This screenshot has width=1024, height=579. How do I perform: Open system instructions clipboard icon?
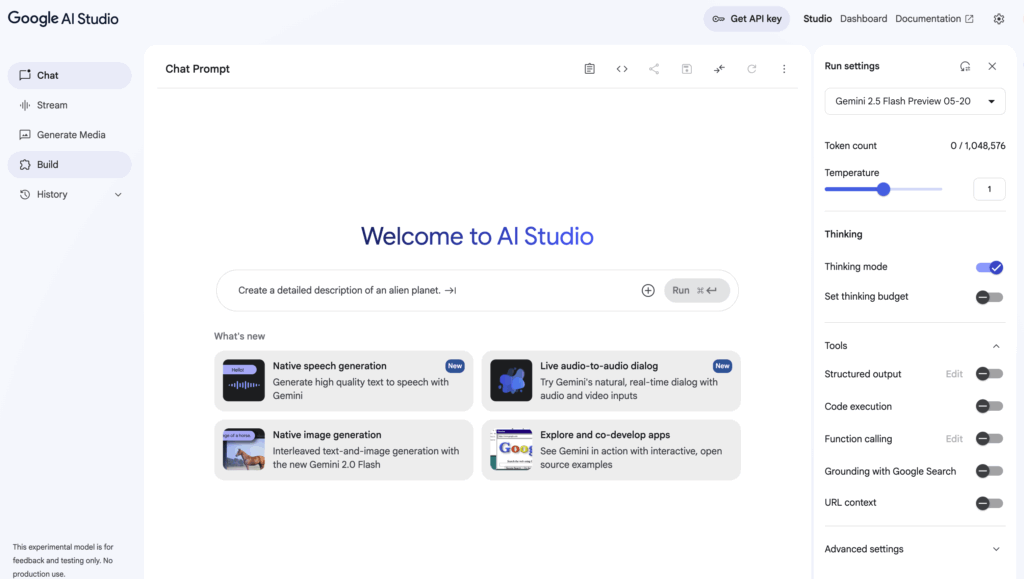coord(589,69)
